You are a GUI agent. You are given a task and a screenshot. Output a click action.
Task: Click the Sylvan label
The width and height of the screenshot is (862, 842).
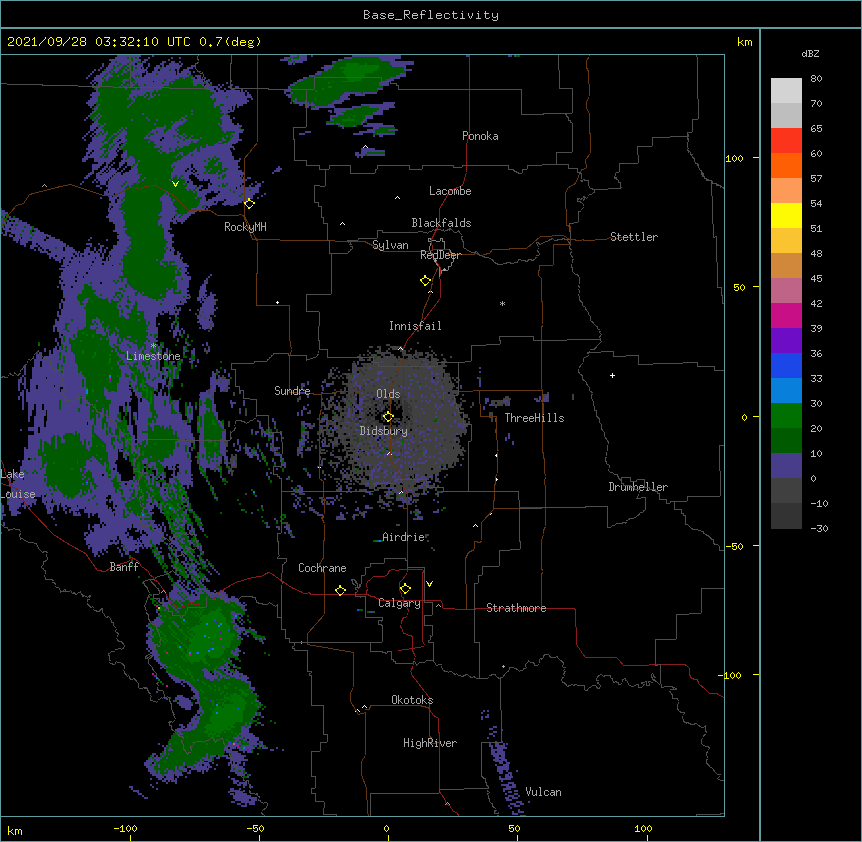tap(390, 245)
